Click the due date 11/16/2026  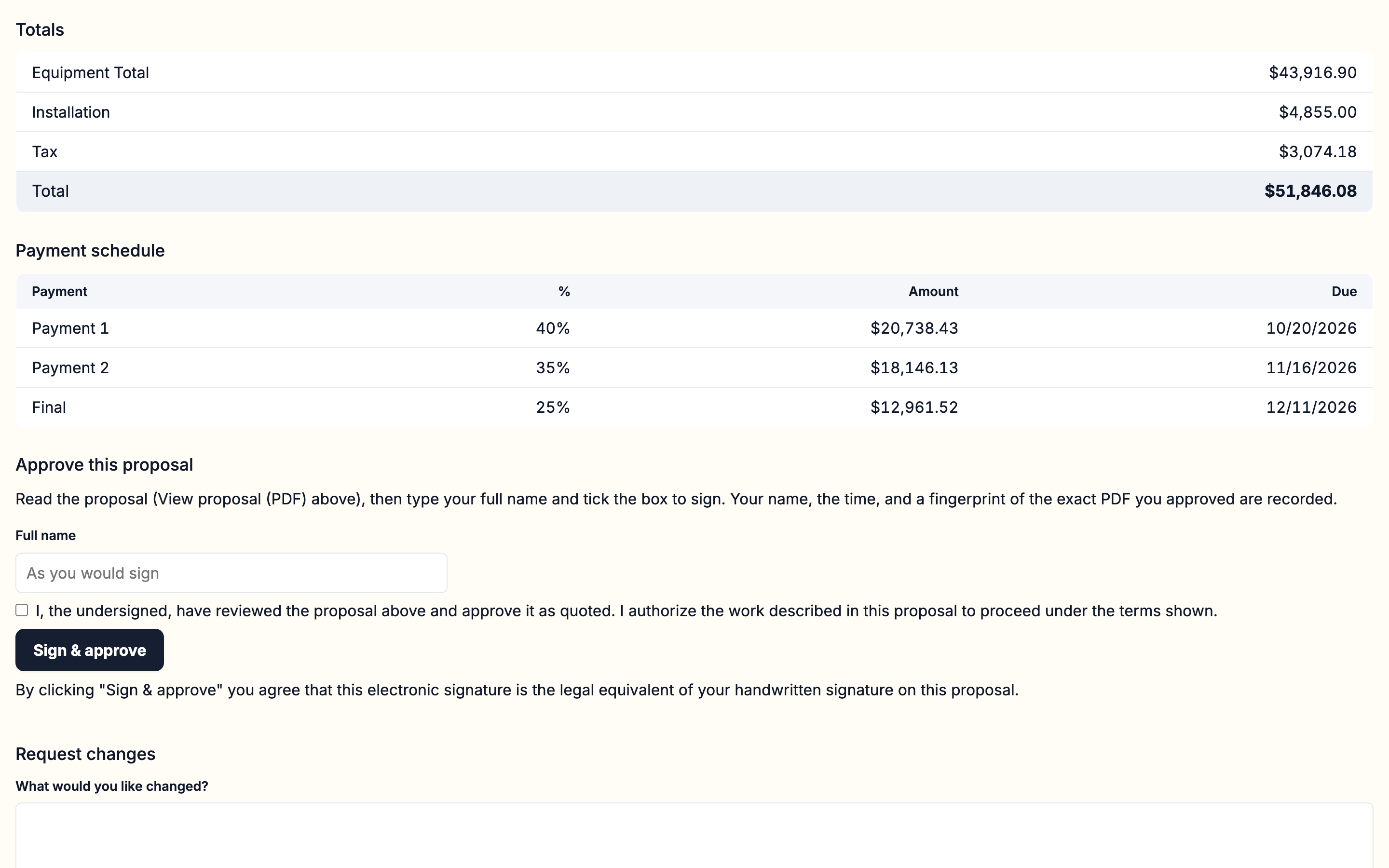pos(1311,368)
